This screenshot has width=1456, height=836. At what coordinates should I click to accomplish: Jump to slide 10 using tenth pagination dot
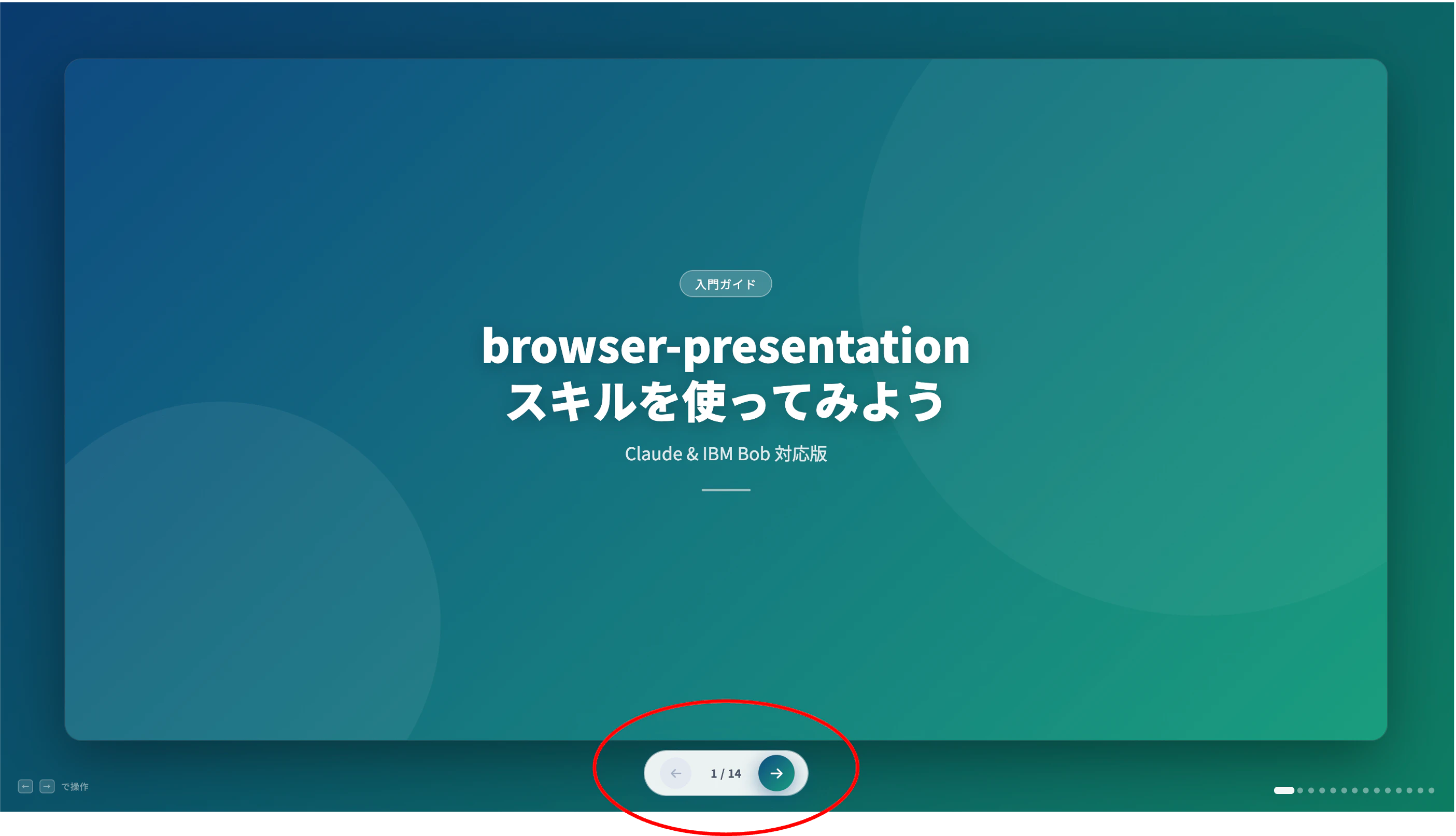(1388, 790)
